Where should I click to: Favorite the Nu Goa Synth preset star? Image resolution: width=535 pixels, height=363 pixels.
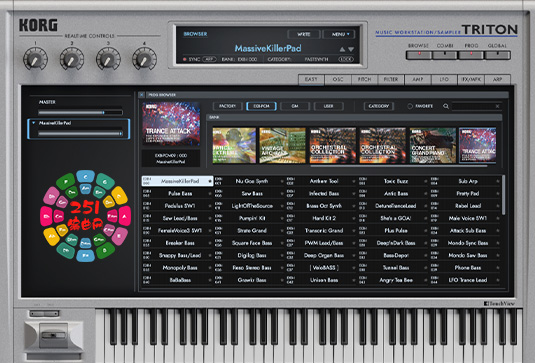282,181
